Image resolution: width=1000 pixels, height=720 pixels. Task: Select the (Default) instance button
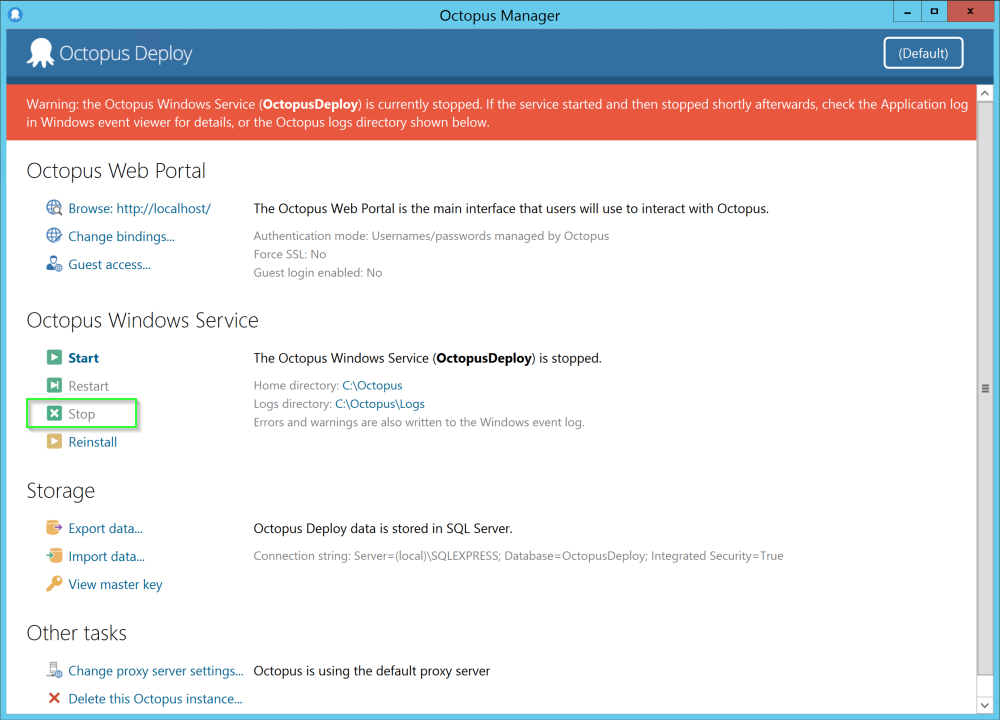[922, 53]
